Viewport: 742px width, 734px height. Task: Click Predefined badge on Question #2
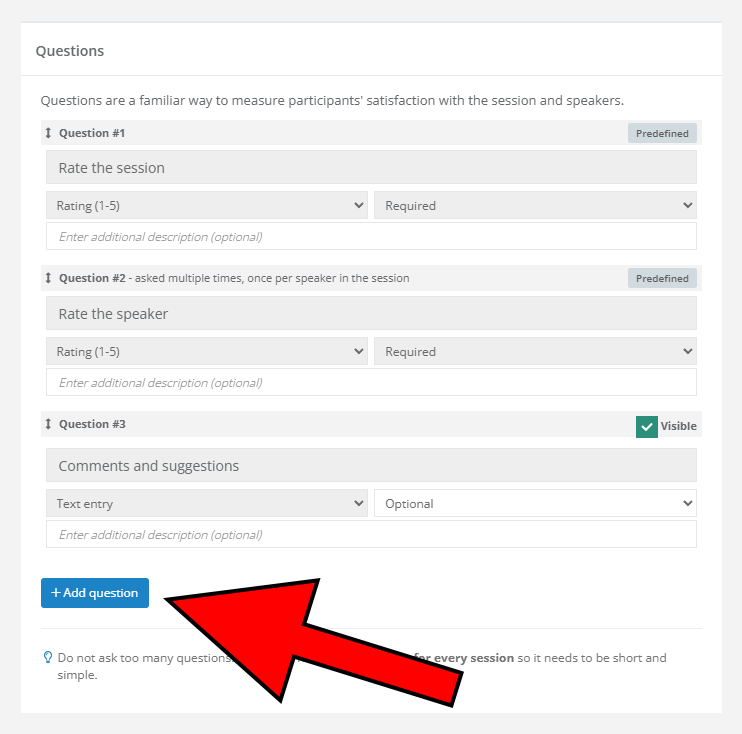pos(662,279)
